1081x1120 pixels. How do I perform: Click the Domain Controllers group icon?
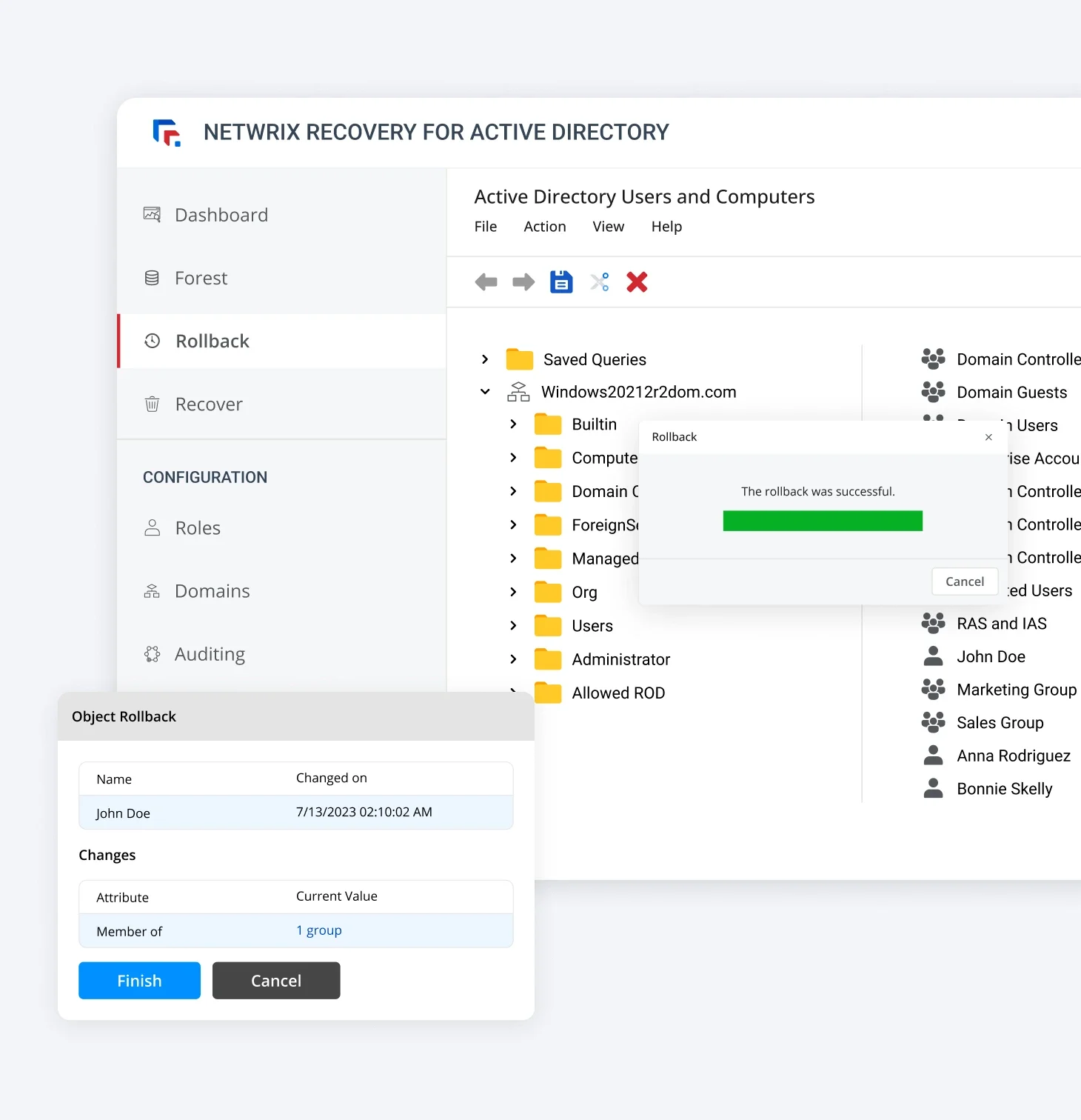pyautogui.click(x=933, y=359)
